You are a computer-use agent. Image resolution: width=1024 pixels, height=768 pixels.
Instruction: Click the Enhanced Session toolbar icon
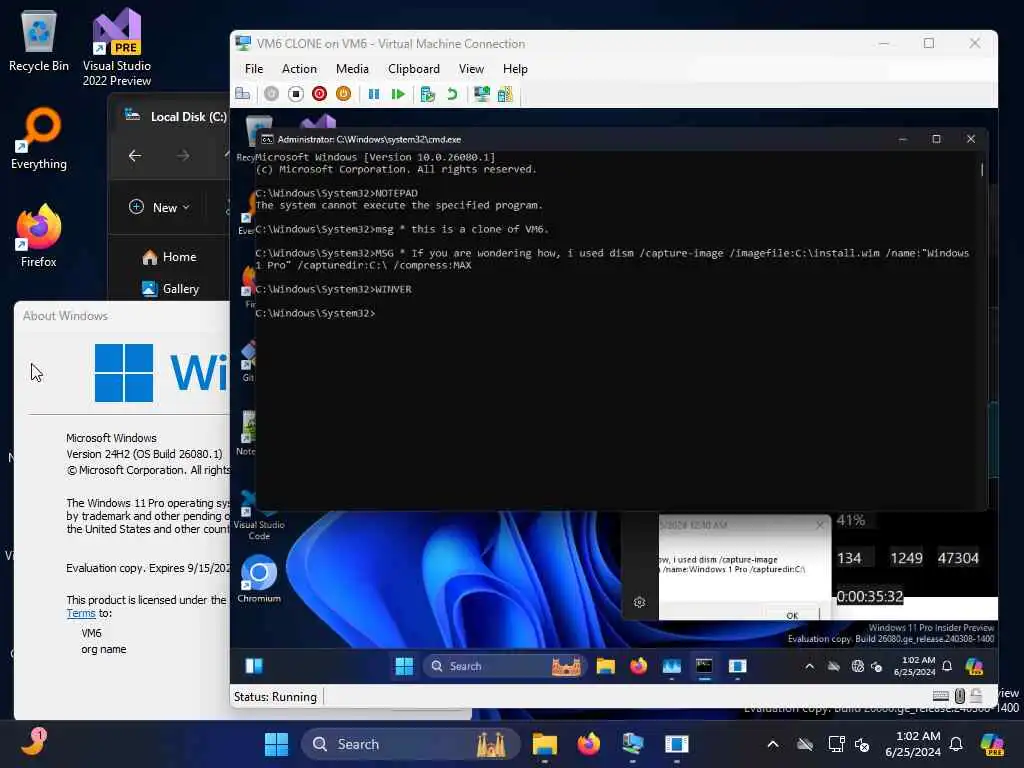coord(482,94)
